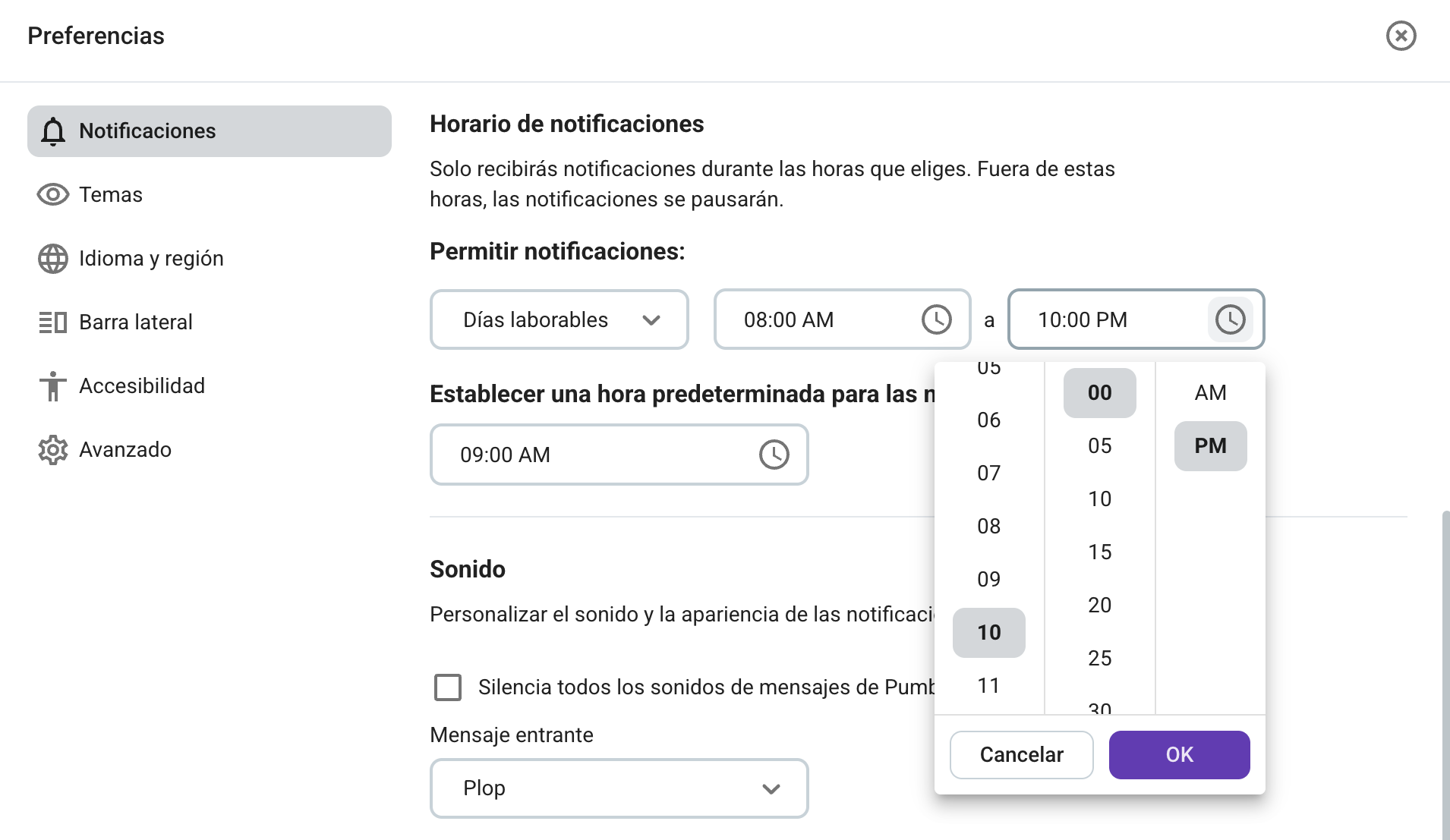
Task: Click the clock icon beside 09:00 AM
Action: 774,455
